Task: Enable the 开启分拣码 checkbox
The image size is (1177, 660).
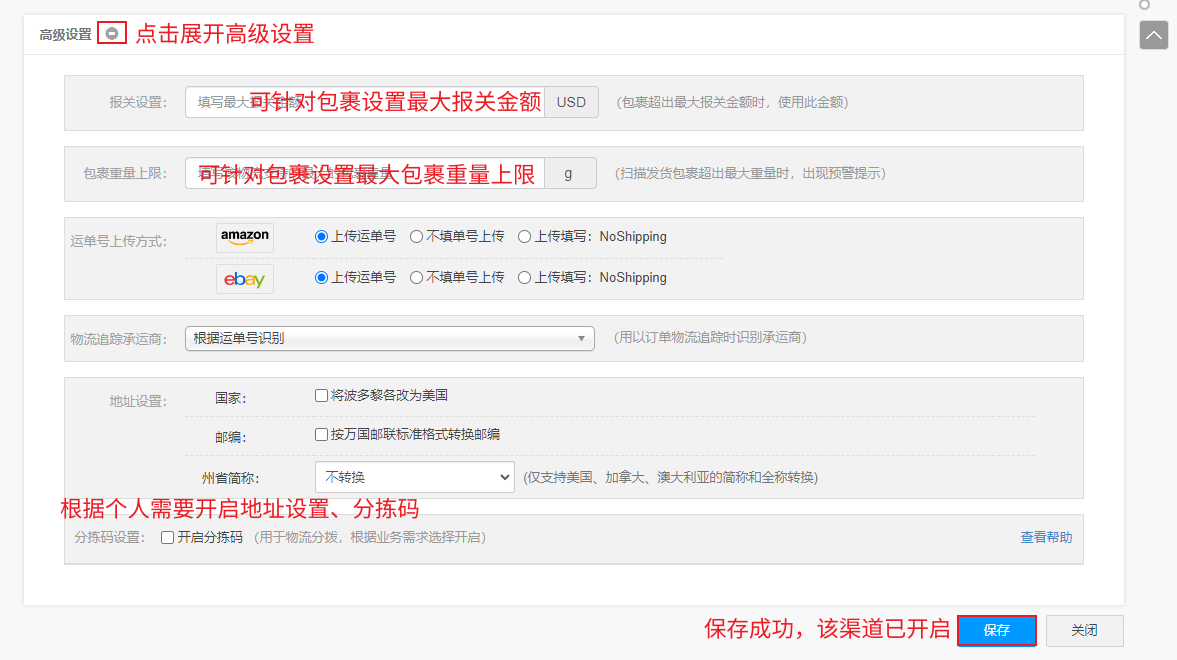Action: click(167, 538)
